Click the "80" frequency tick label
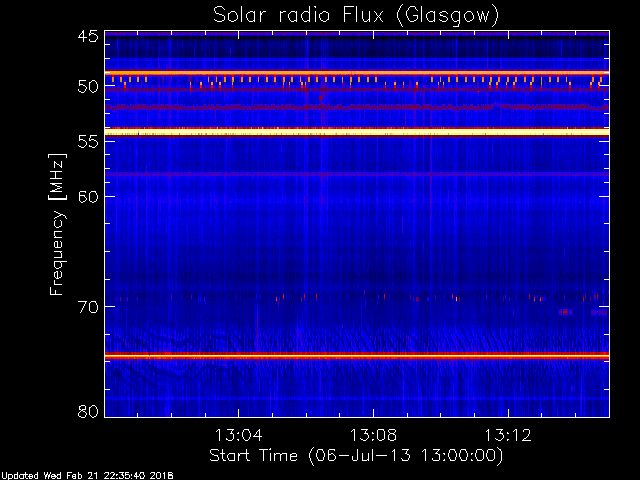Screen dimensions: 640x480 click(x=88, y=411)
